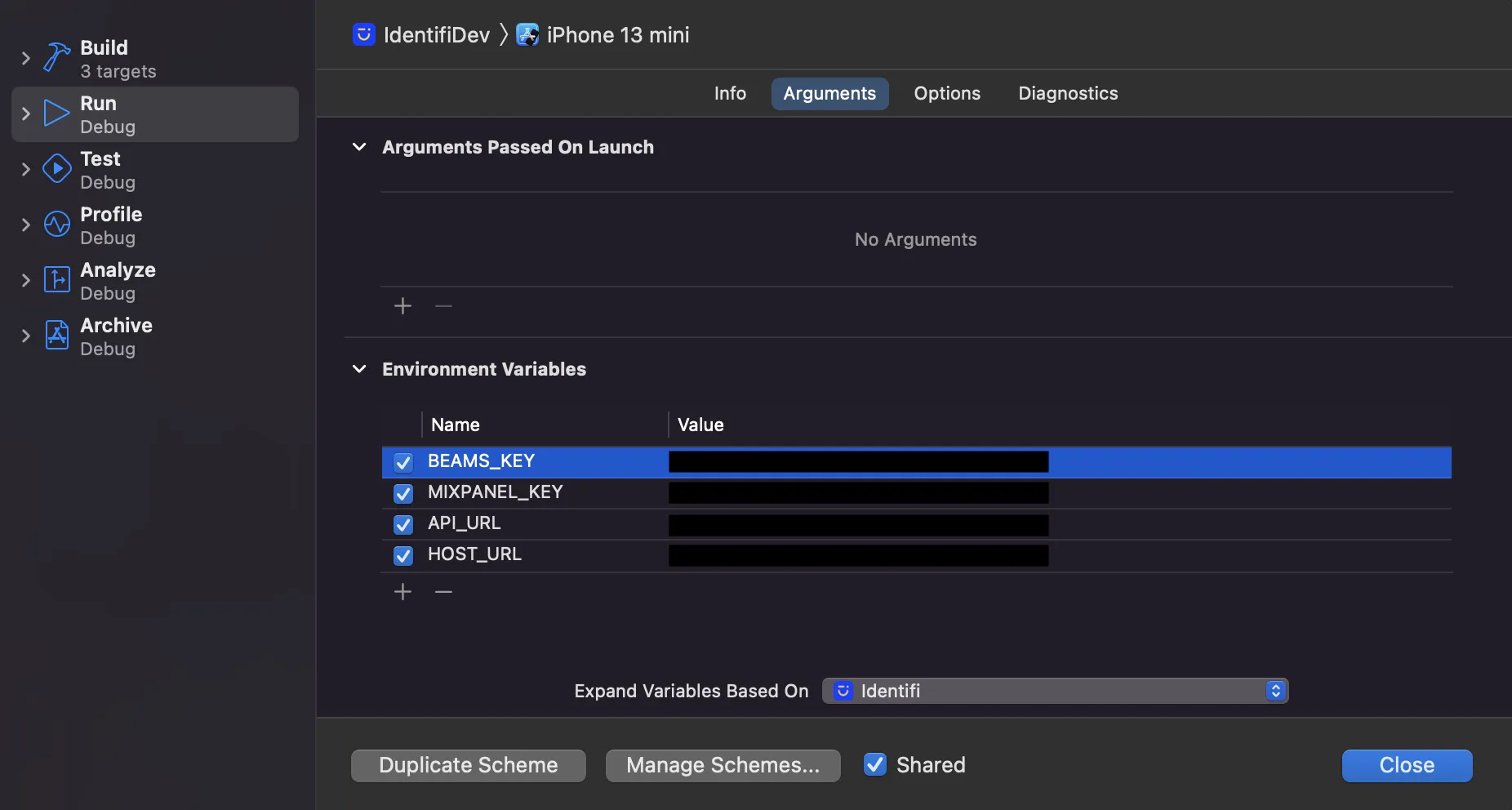The width and height of the screenshot is (1512, 810).
Task: Select the Build action label
Action: tap(104, 47)
